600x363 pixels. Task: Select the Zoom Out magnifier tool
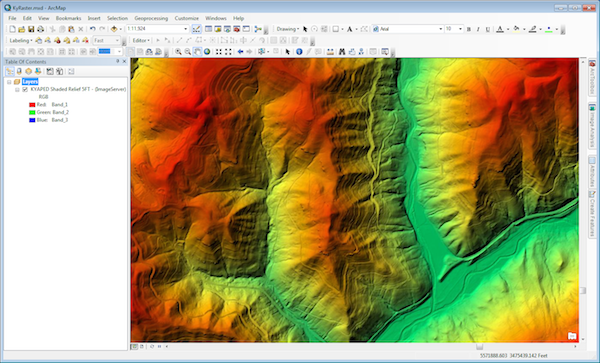[x=188, y=52]
